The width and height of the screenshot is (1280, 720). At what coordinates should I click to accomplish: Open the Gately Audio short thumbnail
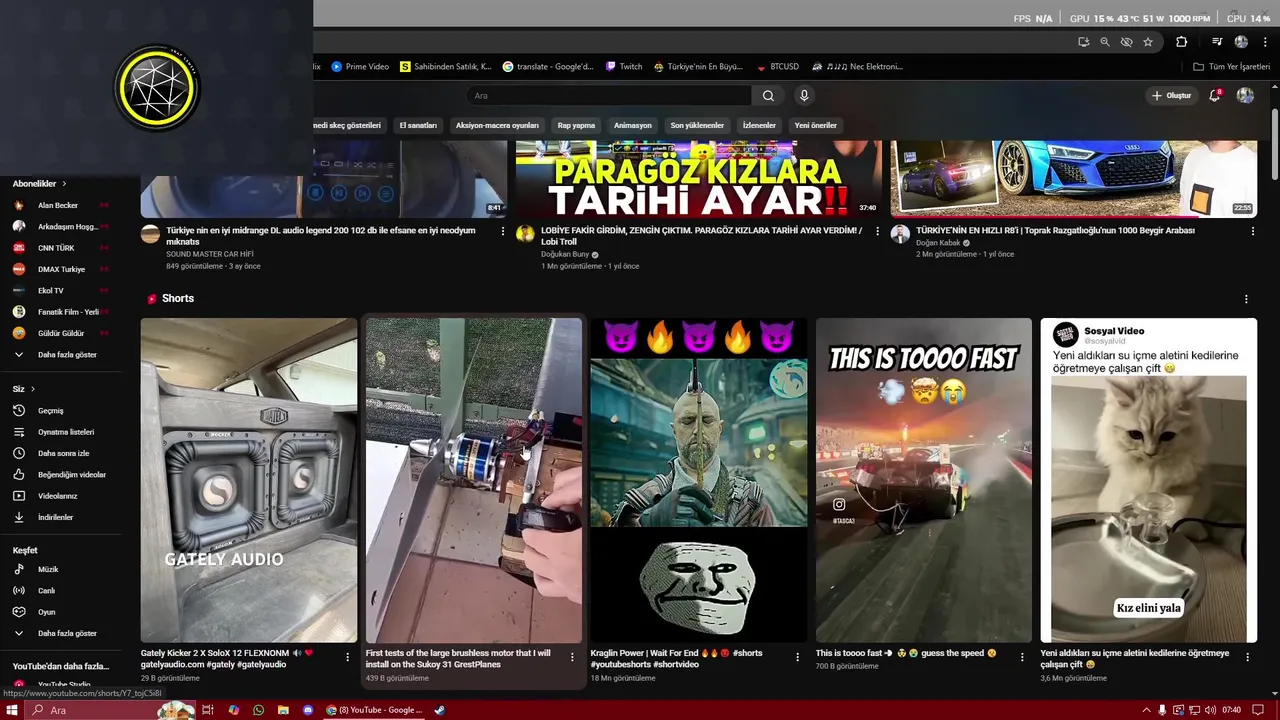249,480
